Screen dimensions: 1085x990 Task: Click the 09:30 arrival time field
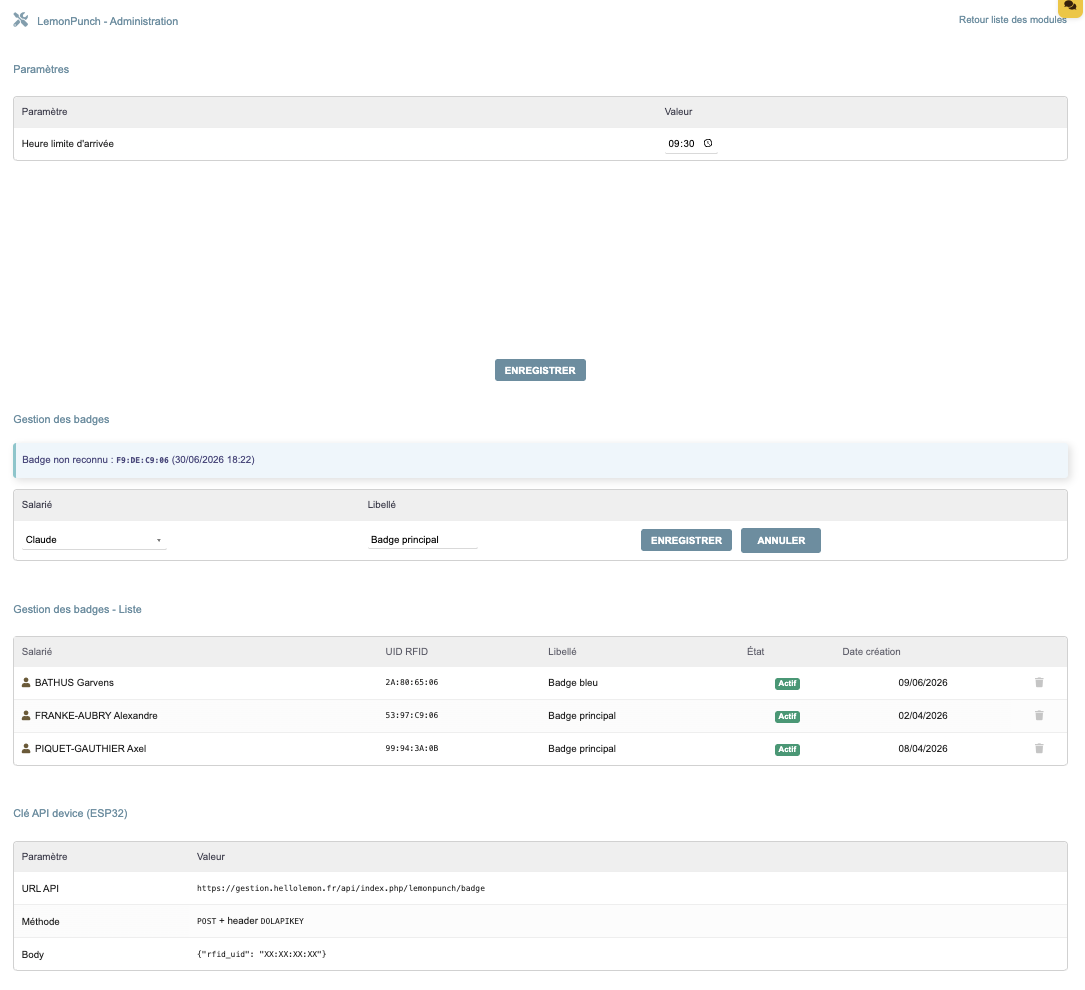pos(691,143)
